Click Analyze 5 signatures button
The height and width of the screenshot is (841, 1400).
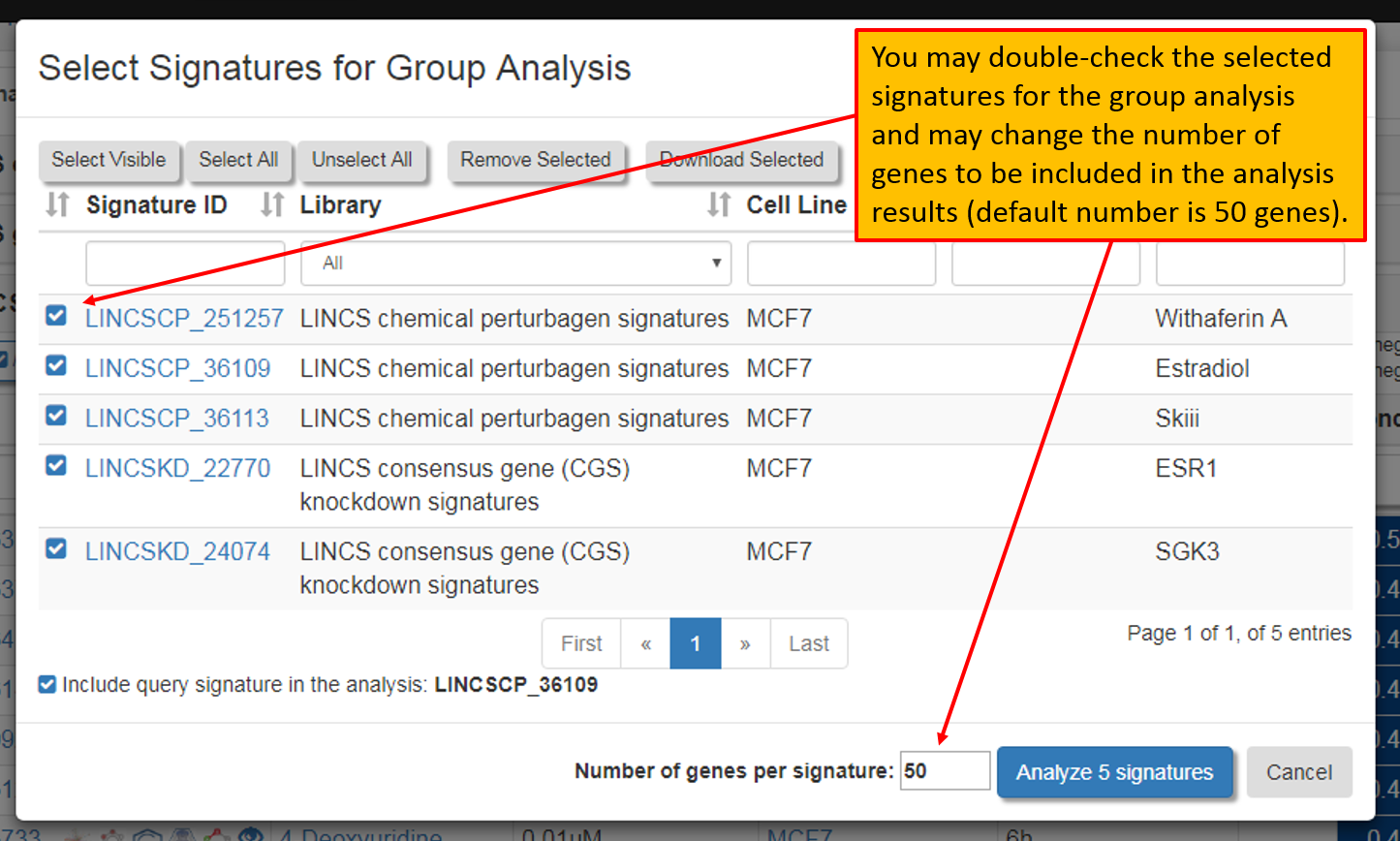click(x=1114, y=772)
